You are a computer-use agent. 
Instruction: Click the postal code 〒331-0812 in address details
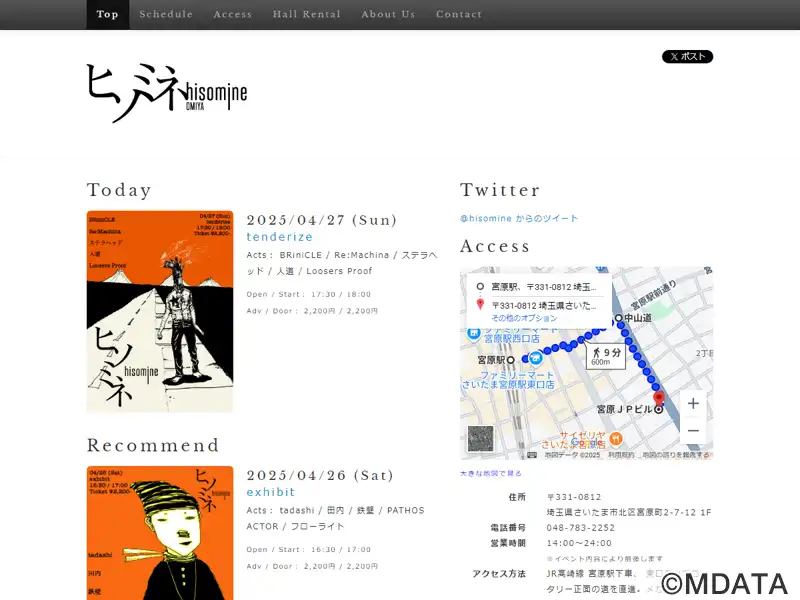574,497
